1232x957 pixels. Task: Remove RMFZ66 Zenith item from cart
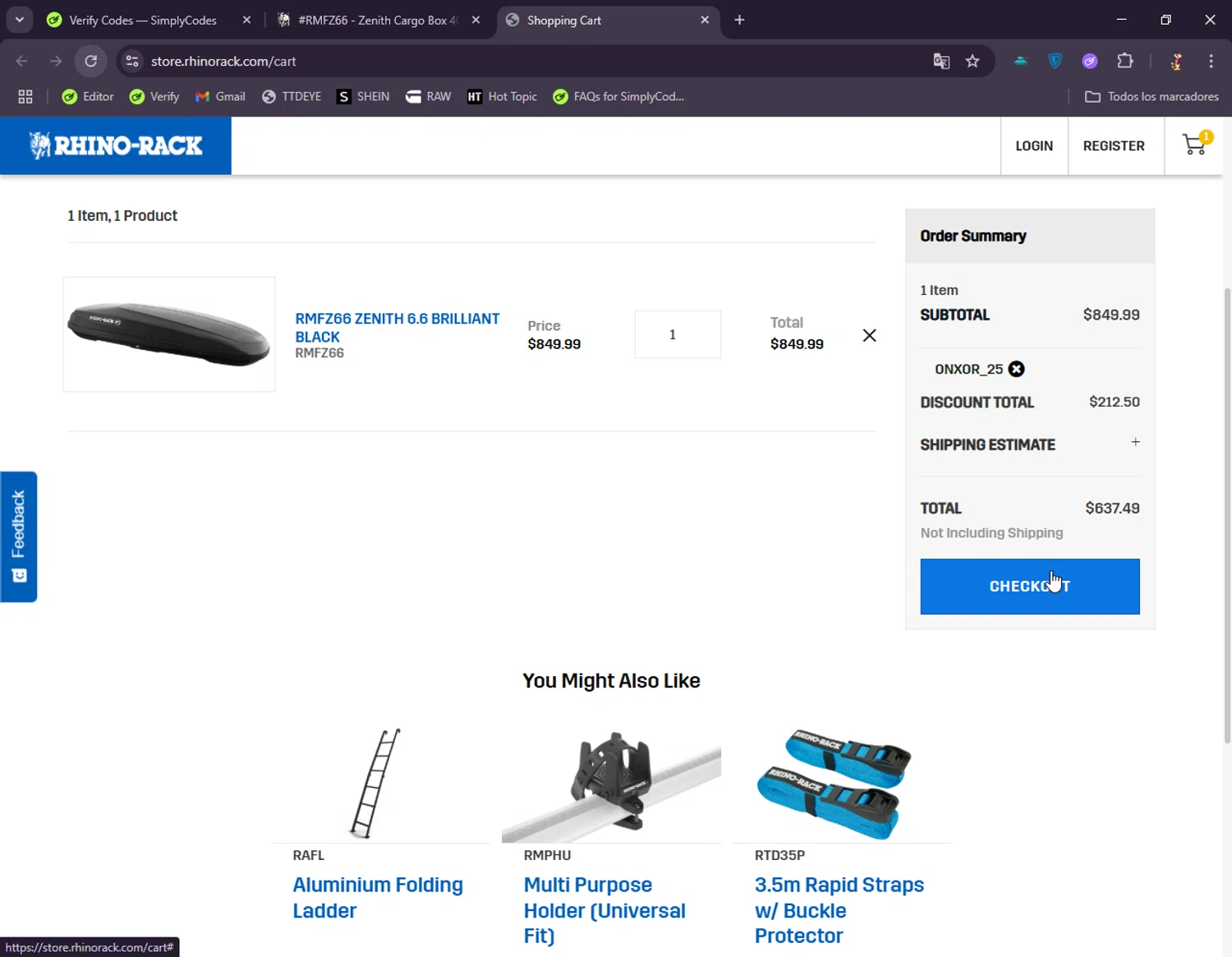click(869, 335)
